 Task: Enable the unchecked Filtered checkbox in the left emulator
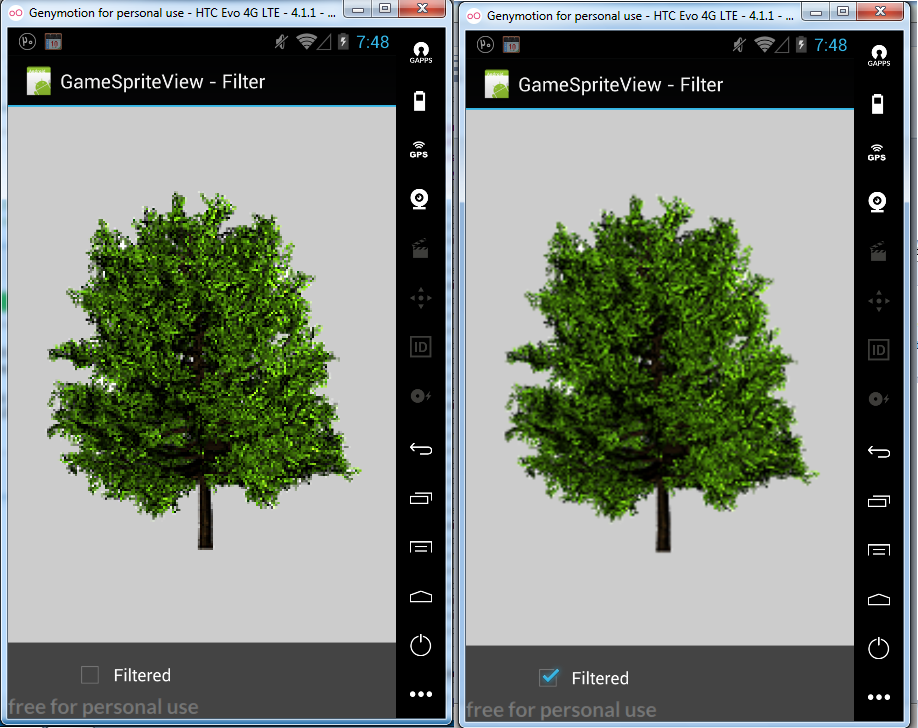point(90,675)
